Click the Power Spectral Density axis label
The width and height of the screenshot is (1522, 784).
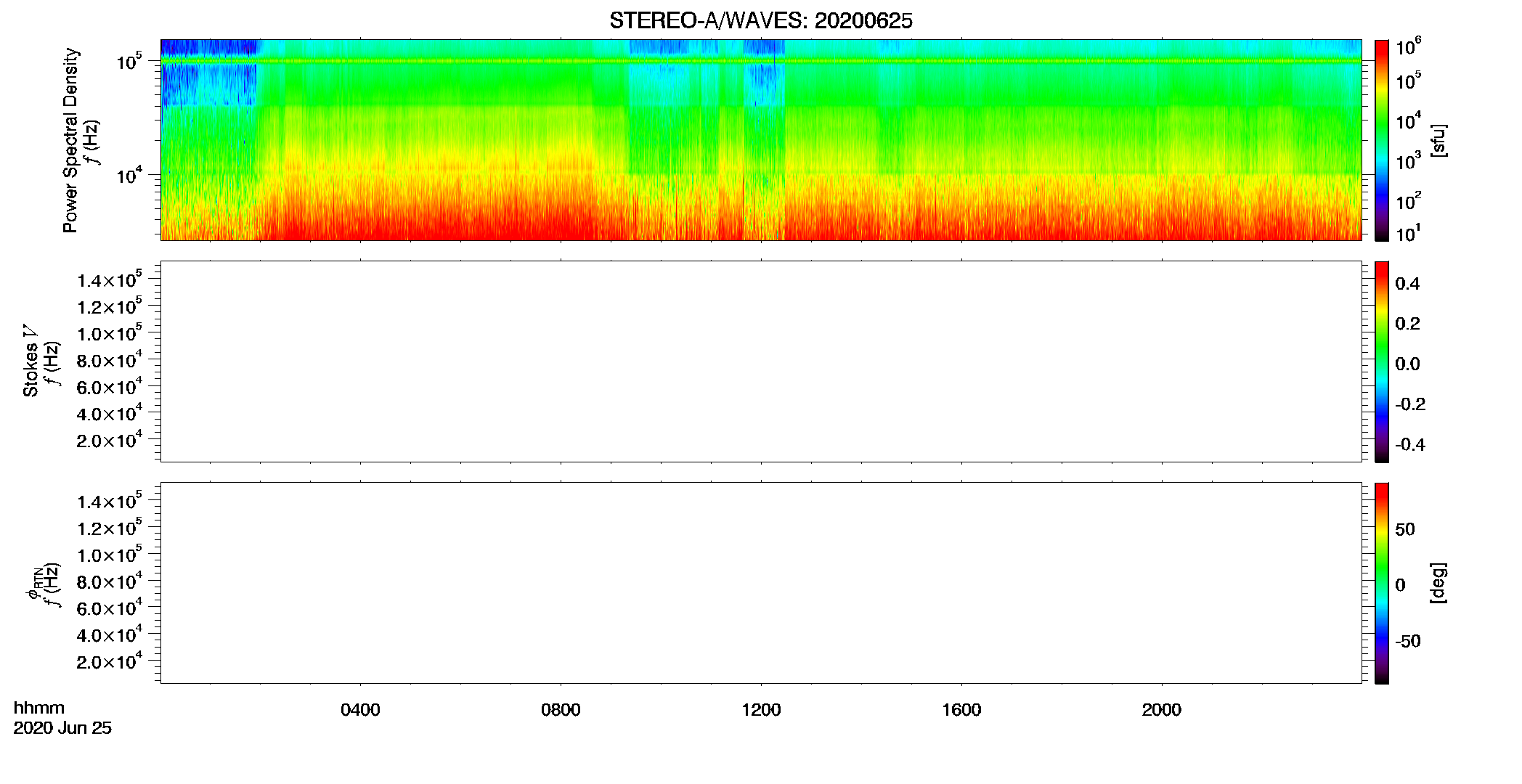pos(70,140)
